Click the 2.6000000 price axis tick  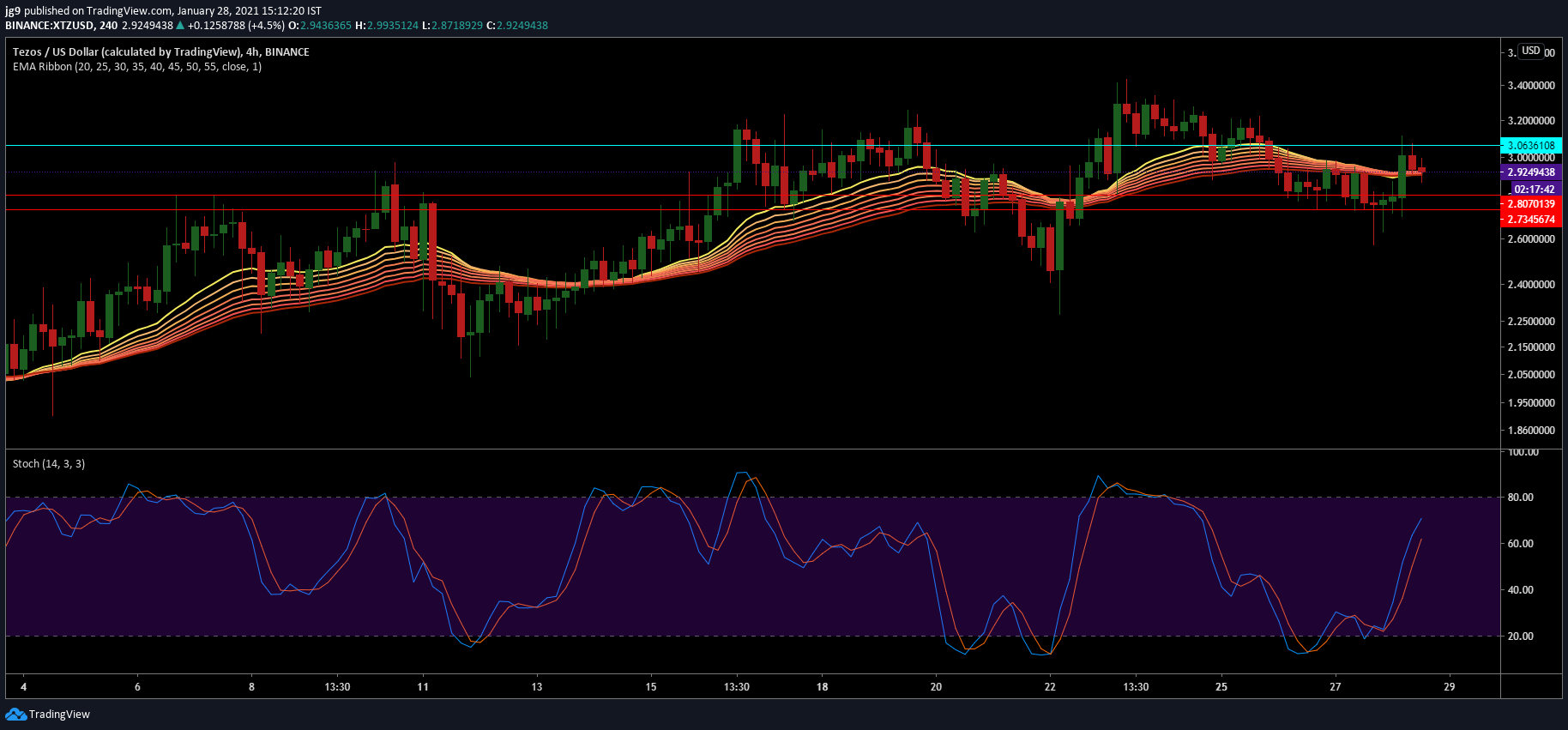(1531, 239)
